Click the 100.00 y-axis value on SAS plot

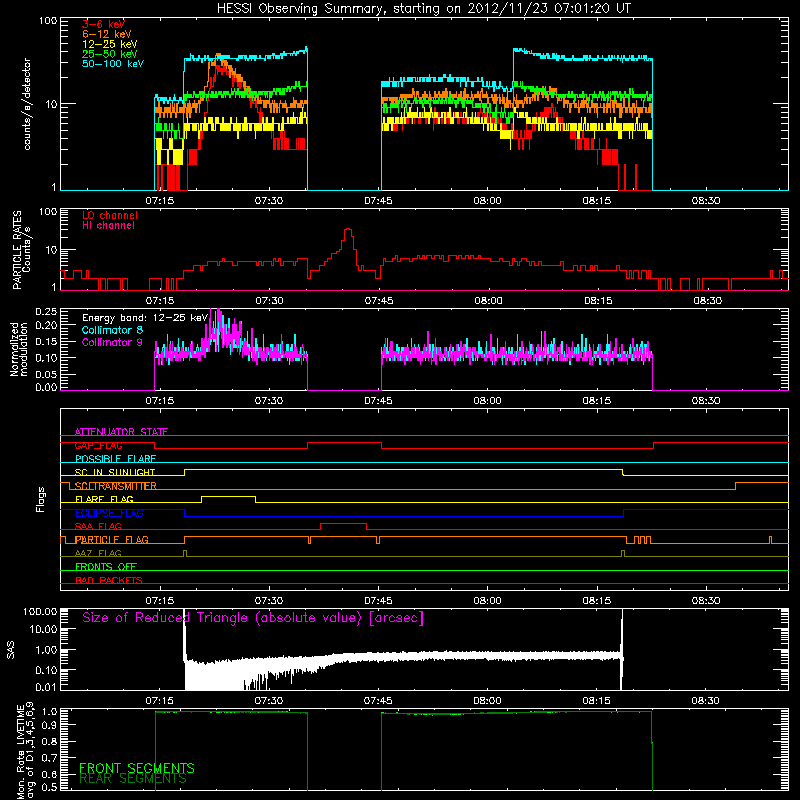tap(40, 612)
